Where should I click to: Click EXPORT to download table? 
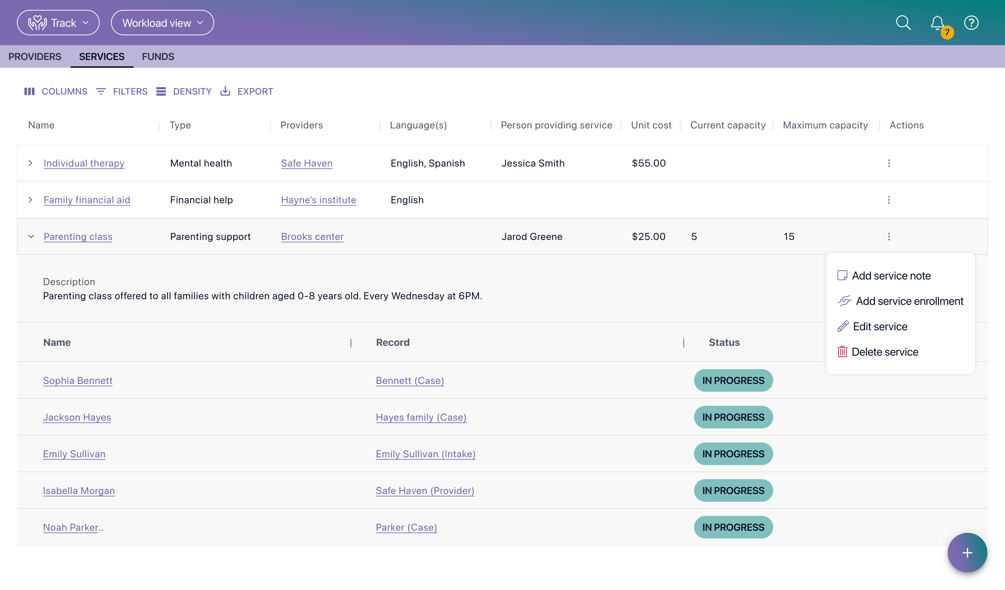click(x=247, y=92)
